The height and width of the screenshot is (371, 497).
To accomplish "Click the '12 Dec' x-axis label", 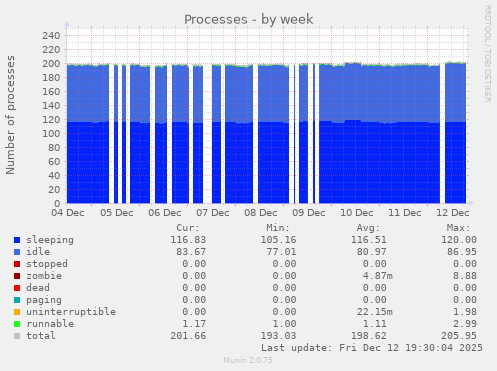I will [453, 213].
